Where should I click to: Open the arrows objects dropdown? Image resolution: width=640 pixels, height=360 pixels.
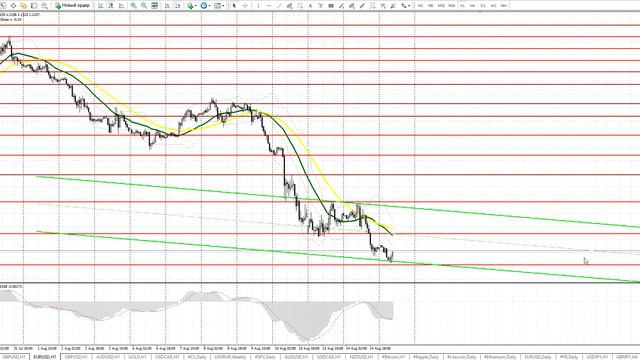click(406, 6)
